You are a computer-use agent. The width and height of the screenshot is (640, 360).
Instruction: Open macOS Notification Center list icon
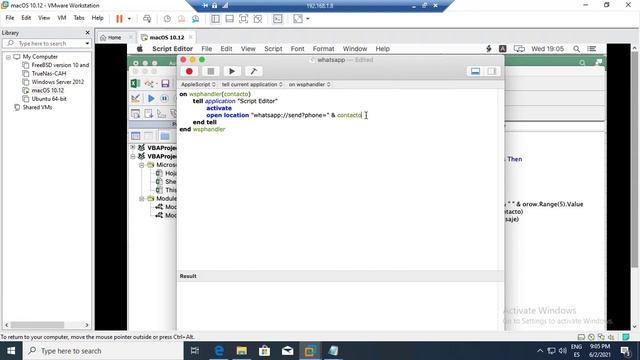[591, 49]
